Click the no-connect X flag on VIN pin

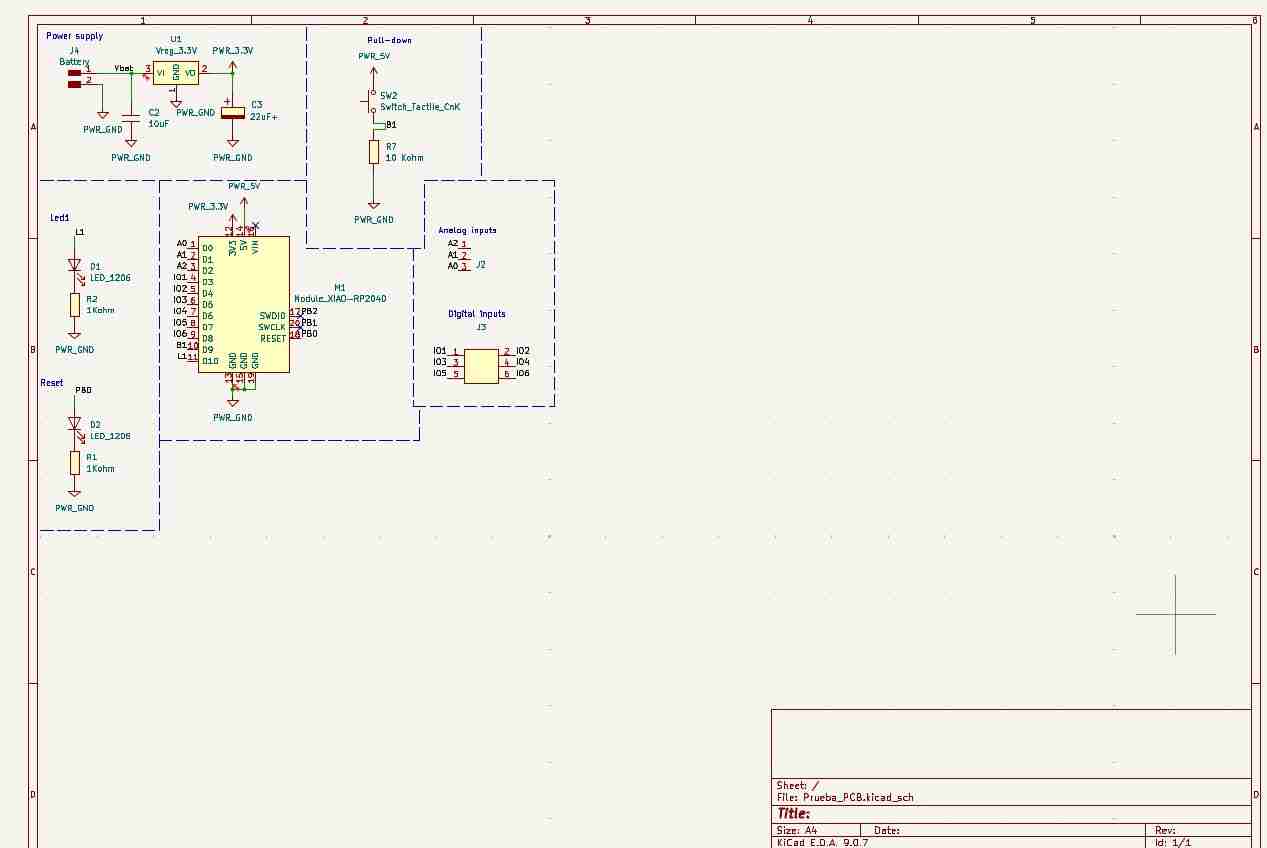[x=253, y=224]
